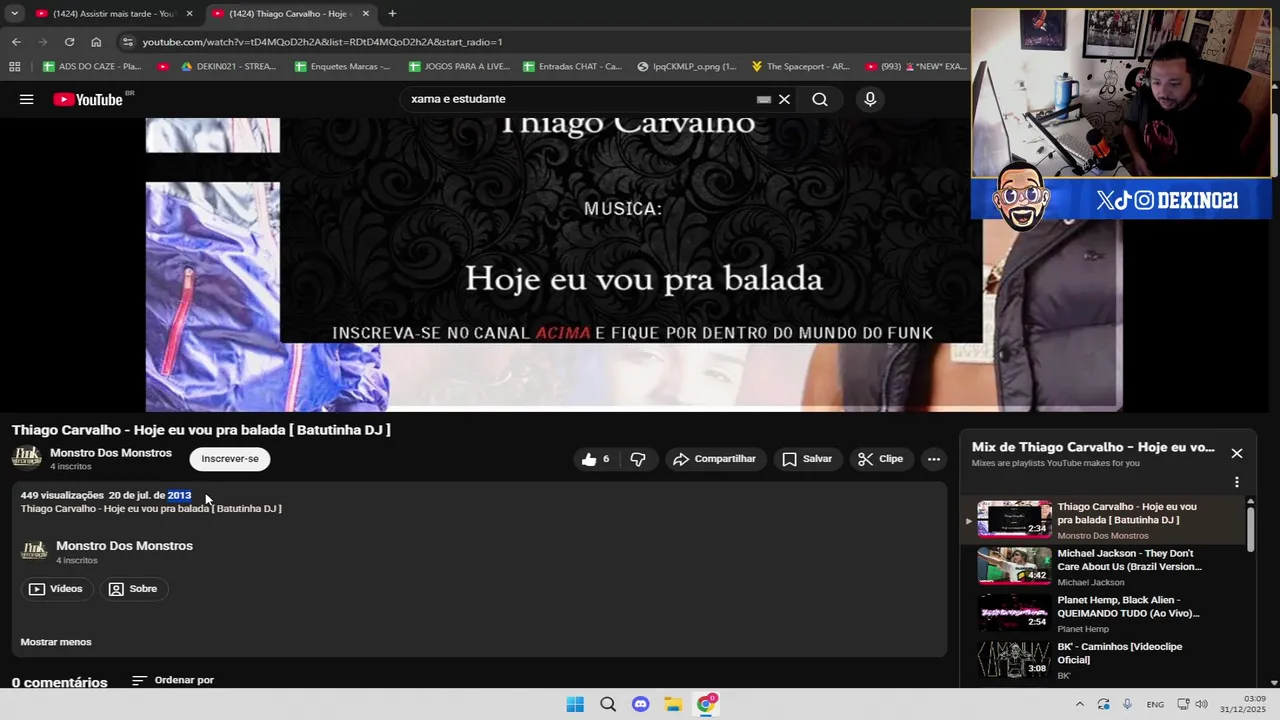1280x720 pixels.
Task: Open Entradas CHAT bookmark
Action: coord(572,67)
